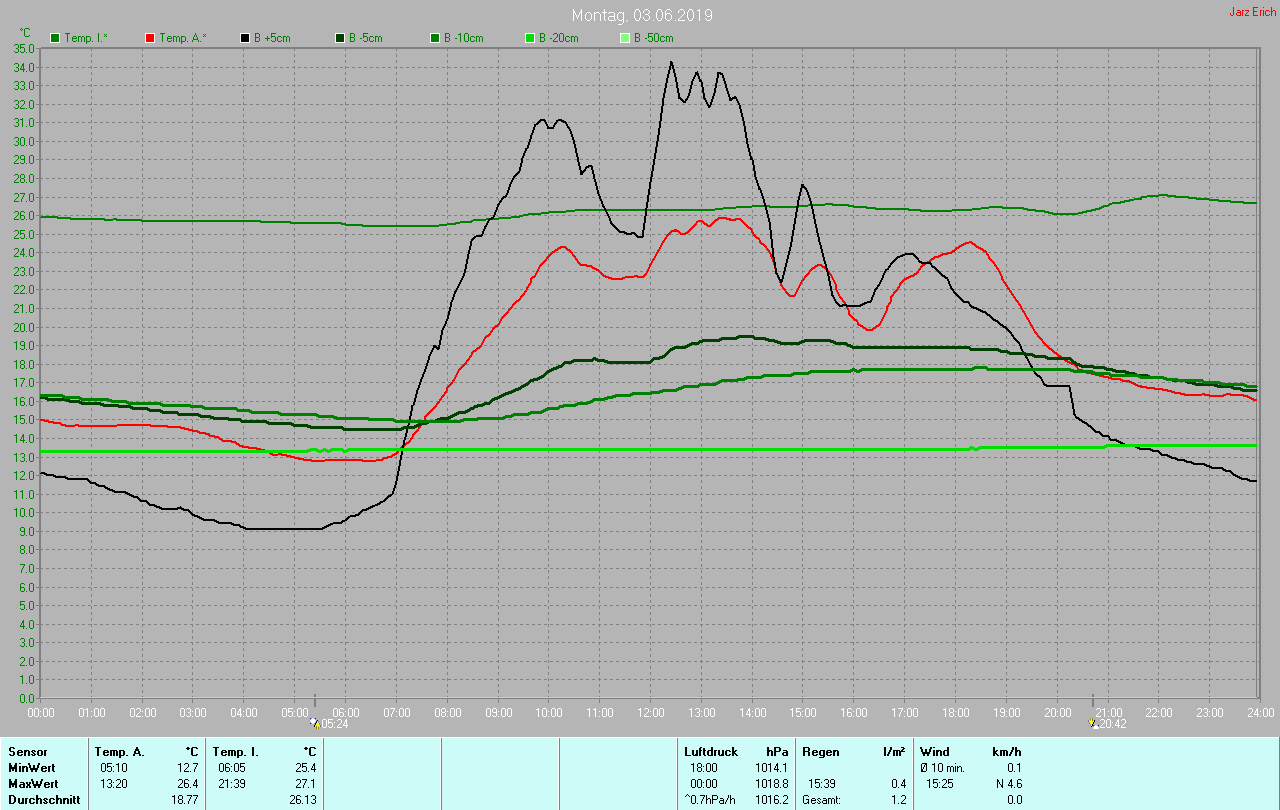The width and height of the screenshot is (1280, 810).
Task: Click the wind gust value 'N 4.6'
Action: click(x=1008, y=783)
